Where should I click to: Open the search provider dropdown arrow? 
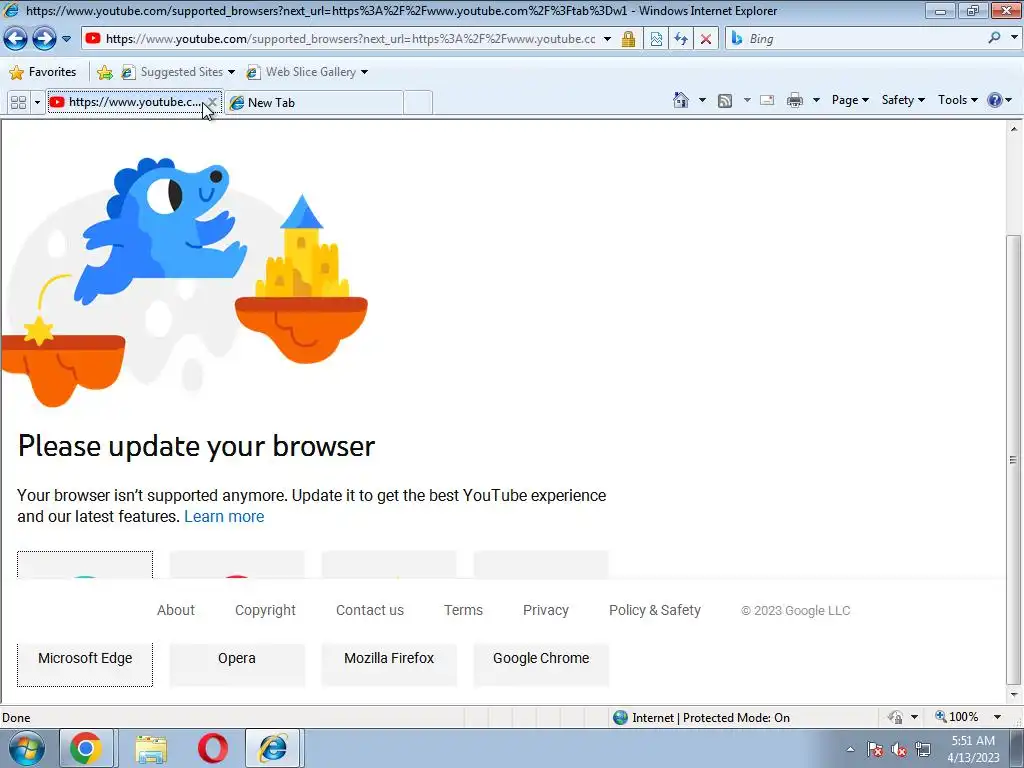tap(1014, 38)
